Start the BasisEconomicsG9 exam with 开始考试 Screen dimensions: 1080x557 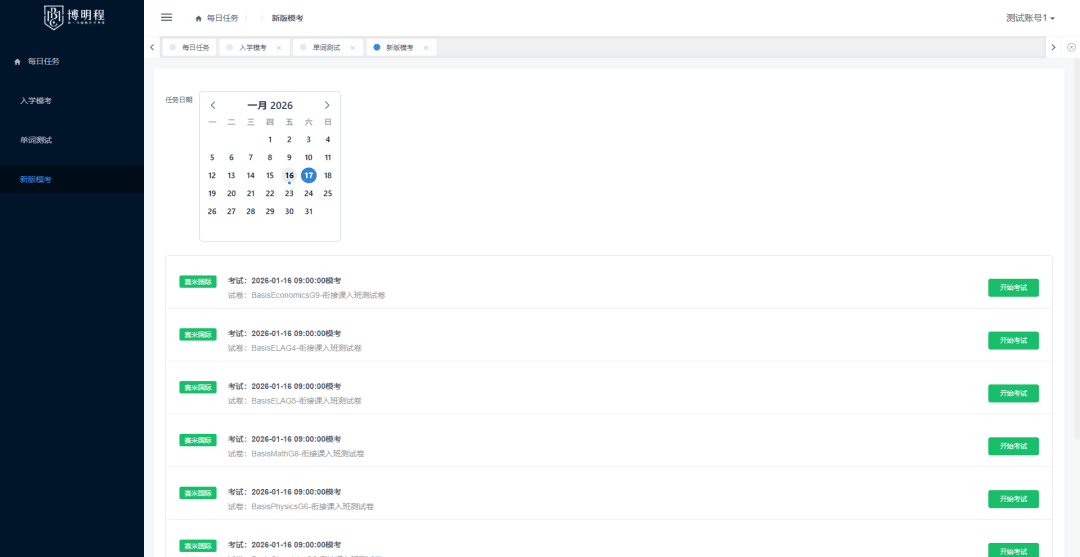click(1013, 288)
